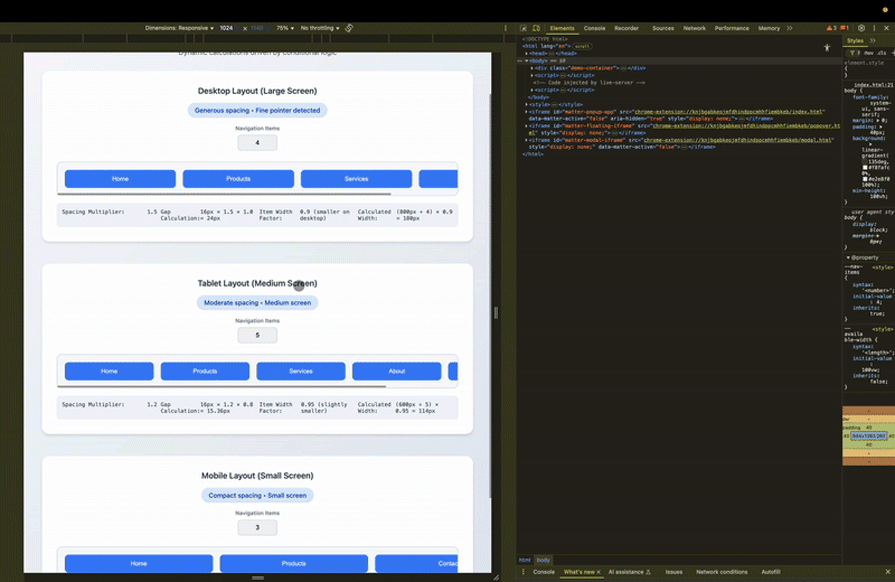Open the Issues drawer tab
Viewport: 895px width, 582px height.
(x=674, y=572)
